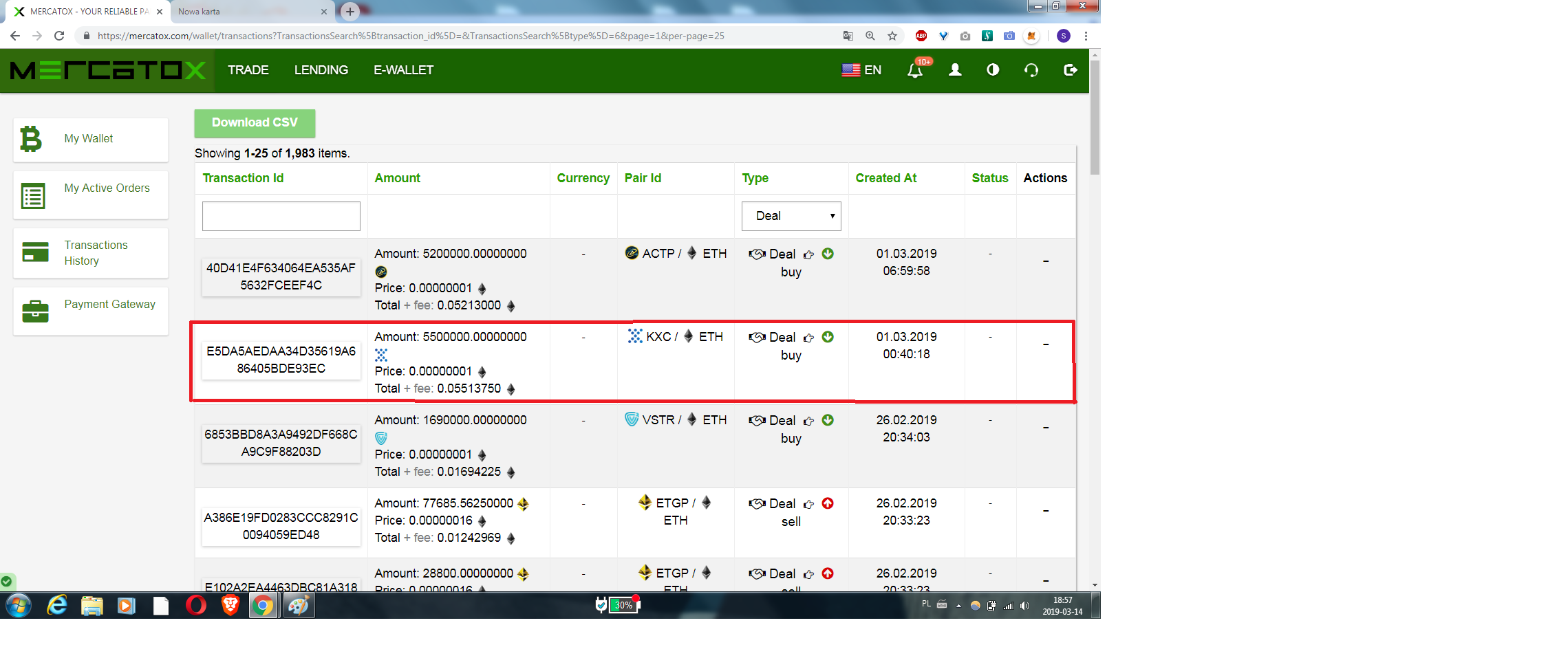Click the ACTP coin icon in Pair Id
The width and height of the screenshot is (1568, 658).
632,253
